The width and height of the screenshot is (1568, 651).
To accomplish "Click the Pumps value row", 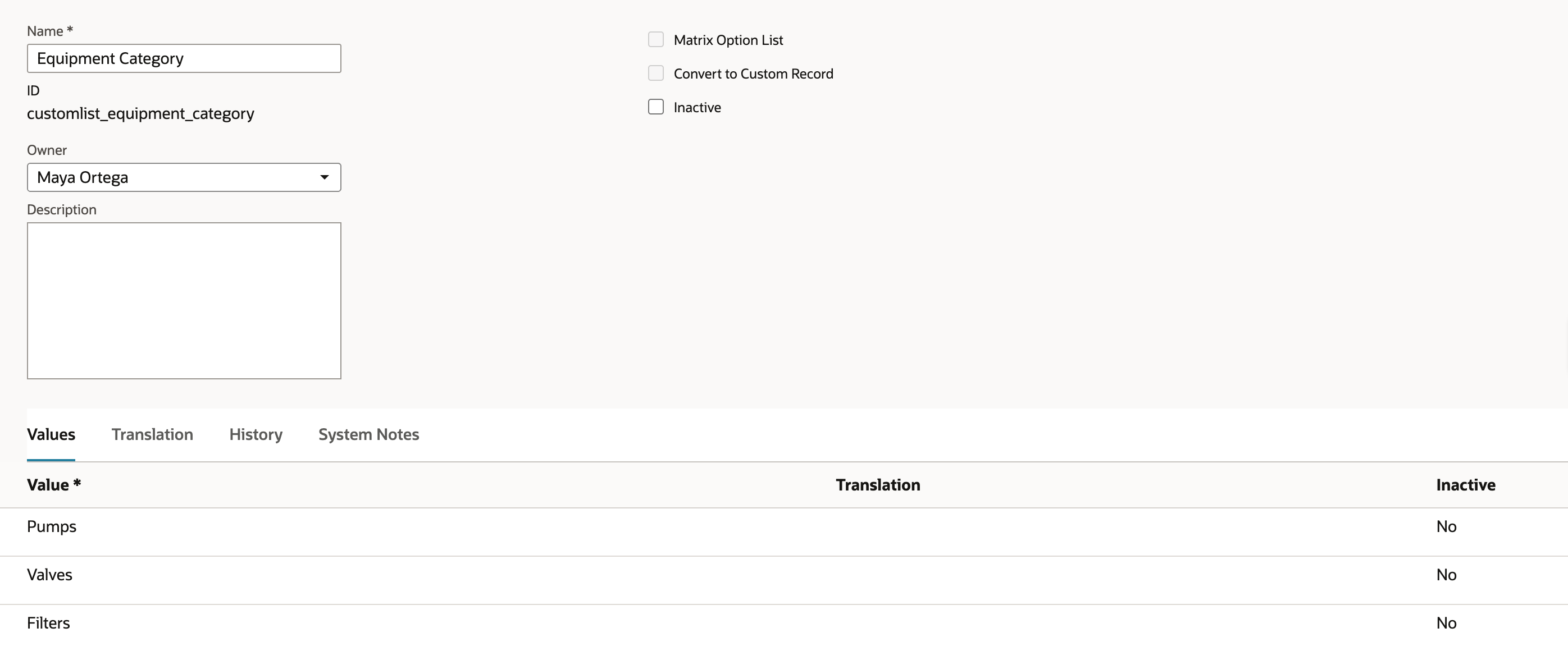I will click(784, 532).
